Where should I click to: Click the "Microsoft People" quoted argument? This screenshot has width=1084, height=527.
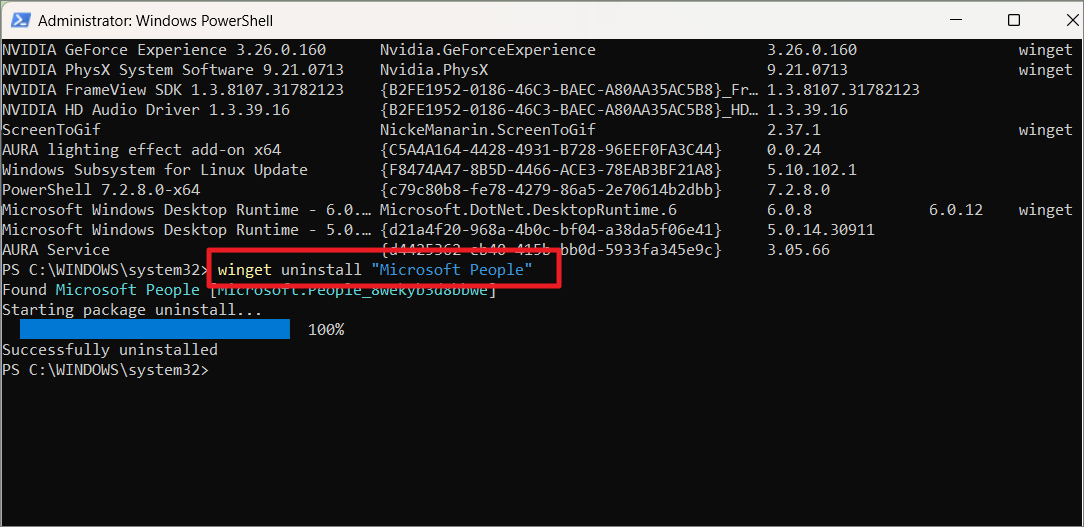click(452, 270)
